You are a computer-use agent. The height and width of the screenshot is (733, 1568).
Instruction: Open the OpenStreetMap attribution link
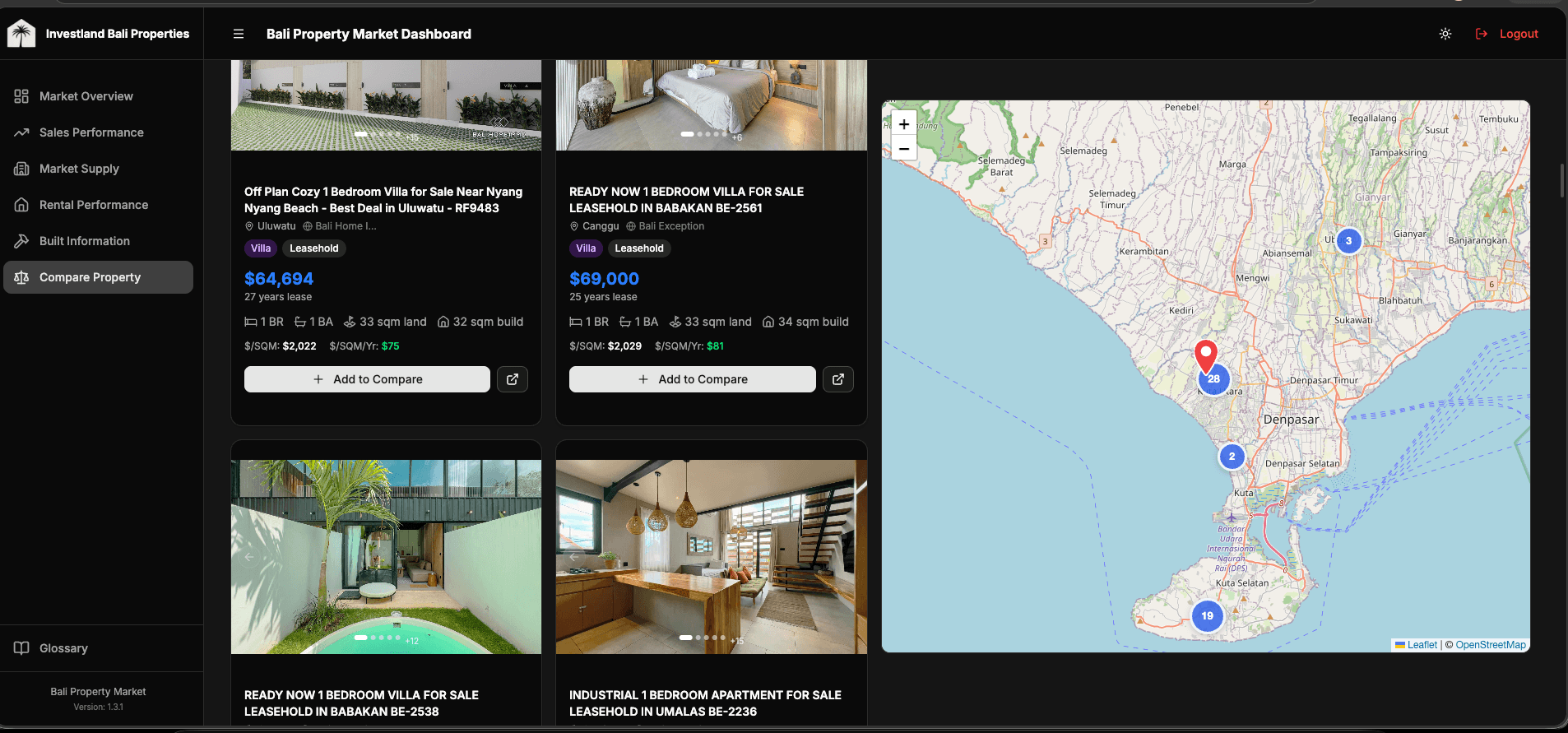click(x=1490, y=645)
